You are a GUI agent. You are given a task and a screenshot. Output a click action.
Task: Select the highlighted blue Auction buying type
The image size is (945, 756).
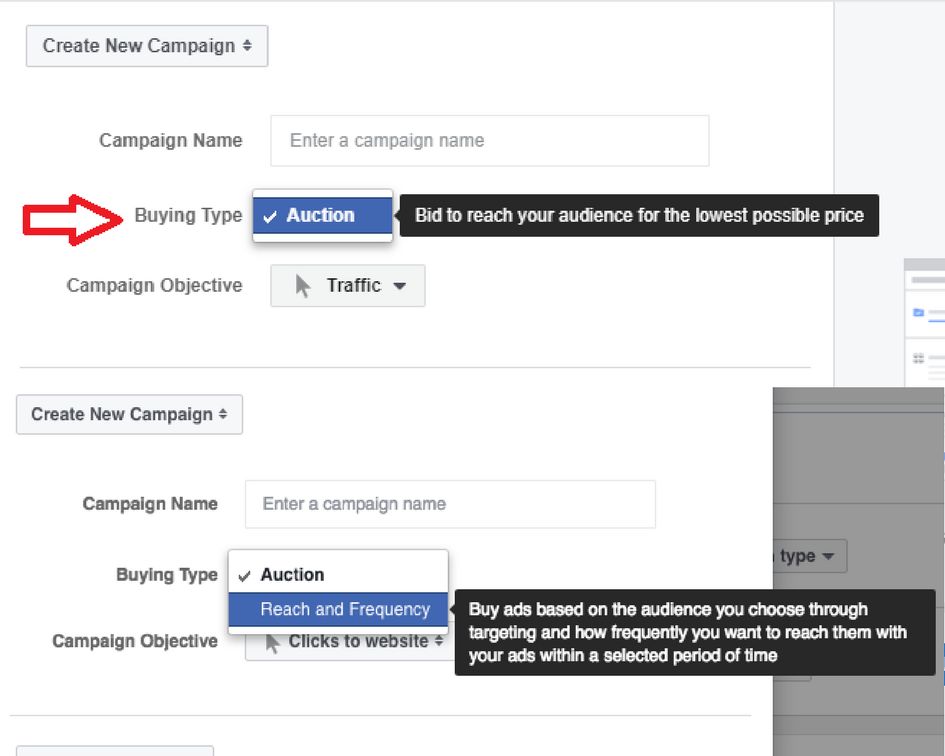tap(322, 216)
